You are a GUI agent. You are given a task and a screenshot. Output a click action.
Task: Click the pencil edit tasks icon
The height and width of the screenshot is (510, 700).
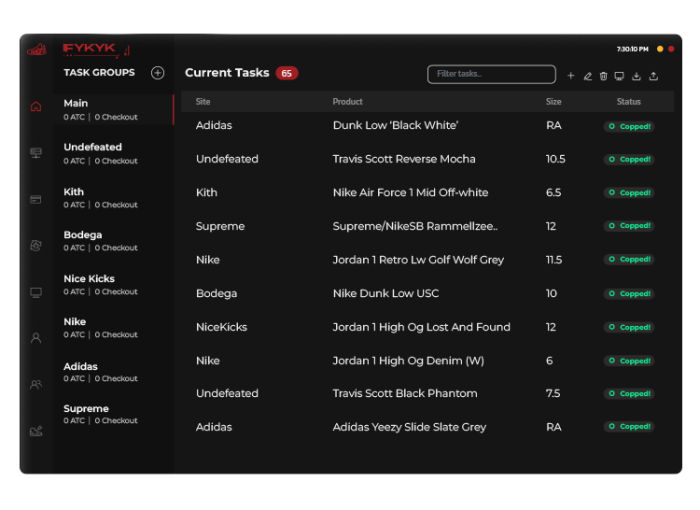pyautogui.click(x=587, y=76)
